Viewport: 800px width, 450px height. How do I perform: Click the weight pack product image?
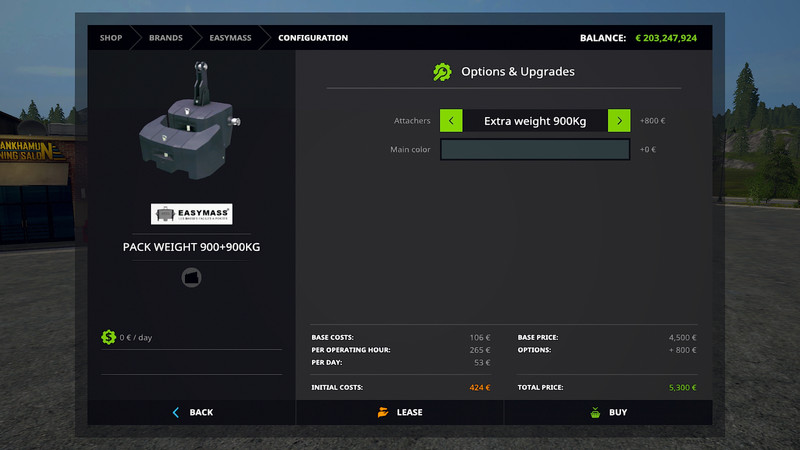point(190,125)
